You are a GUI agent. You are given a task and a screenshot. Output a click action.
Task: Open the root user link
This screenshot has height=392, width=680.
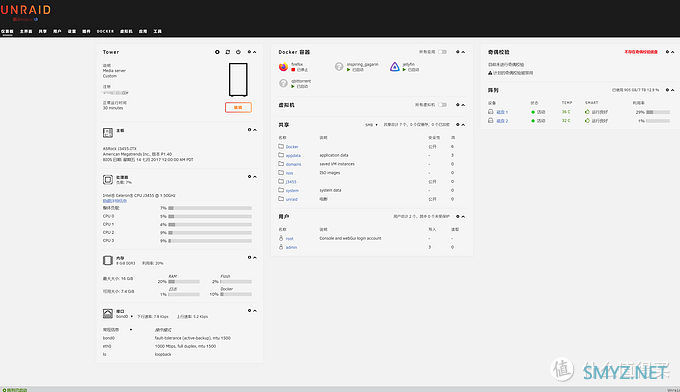click(290, 238)
